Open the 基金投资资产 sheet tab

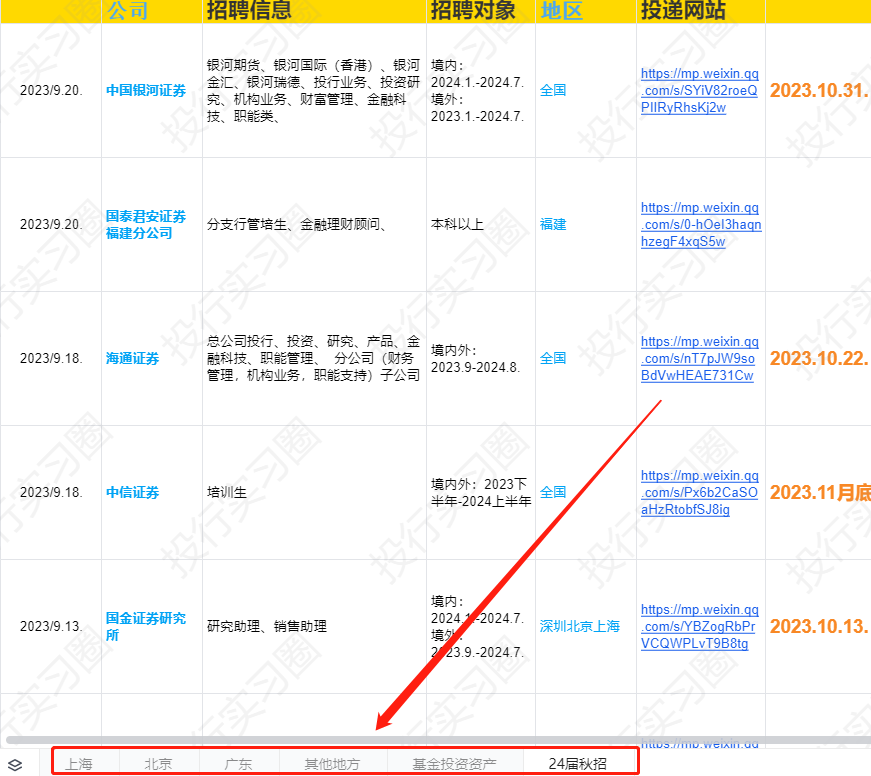(x=454, y=764)
